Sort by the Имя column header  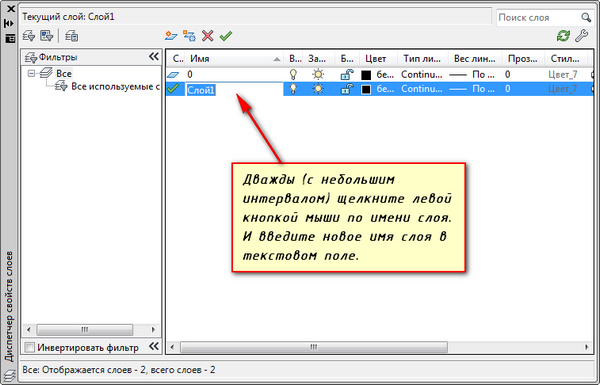[234, 59]
